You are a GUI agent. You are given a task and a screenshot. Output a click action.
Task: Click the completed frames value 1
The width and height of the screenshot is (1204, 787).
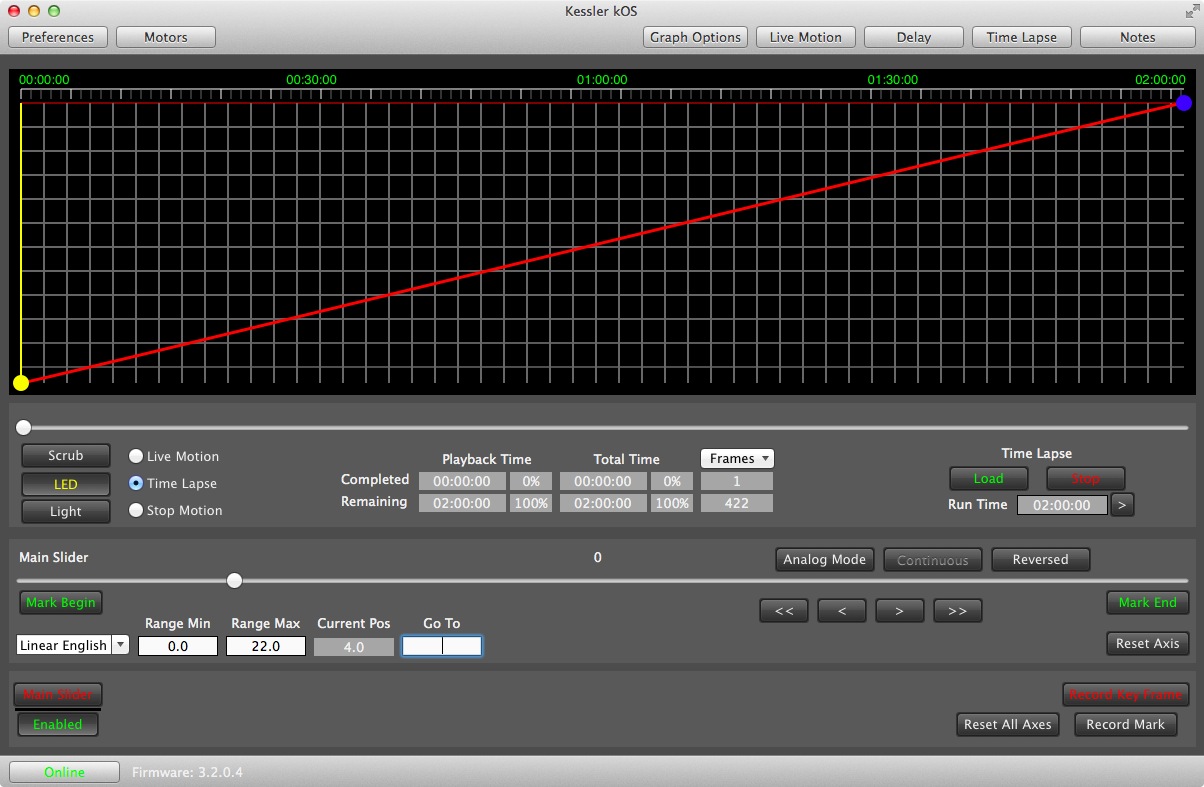tap(737, 481)
